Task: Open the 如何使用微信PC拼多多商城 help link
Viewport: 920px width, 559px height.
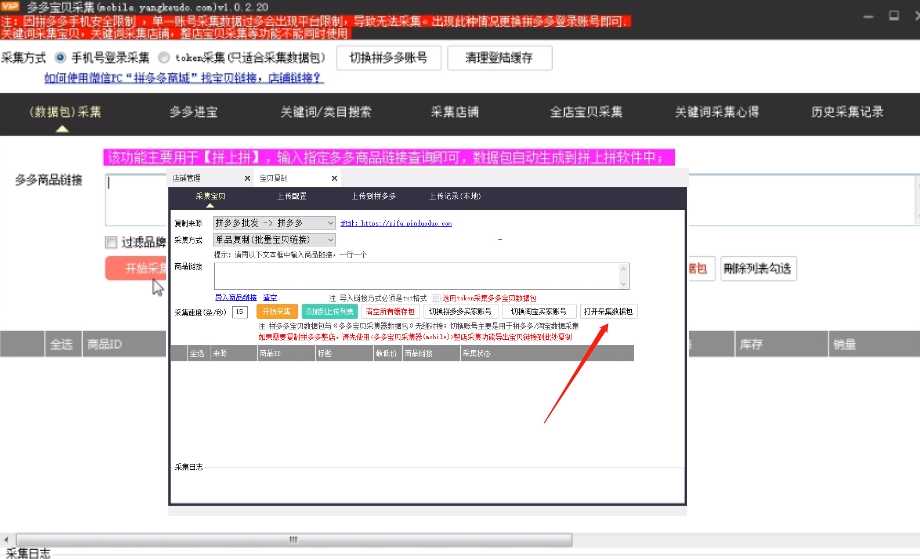Action: (184, 77)
